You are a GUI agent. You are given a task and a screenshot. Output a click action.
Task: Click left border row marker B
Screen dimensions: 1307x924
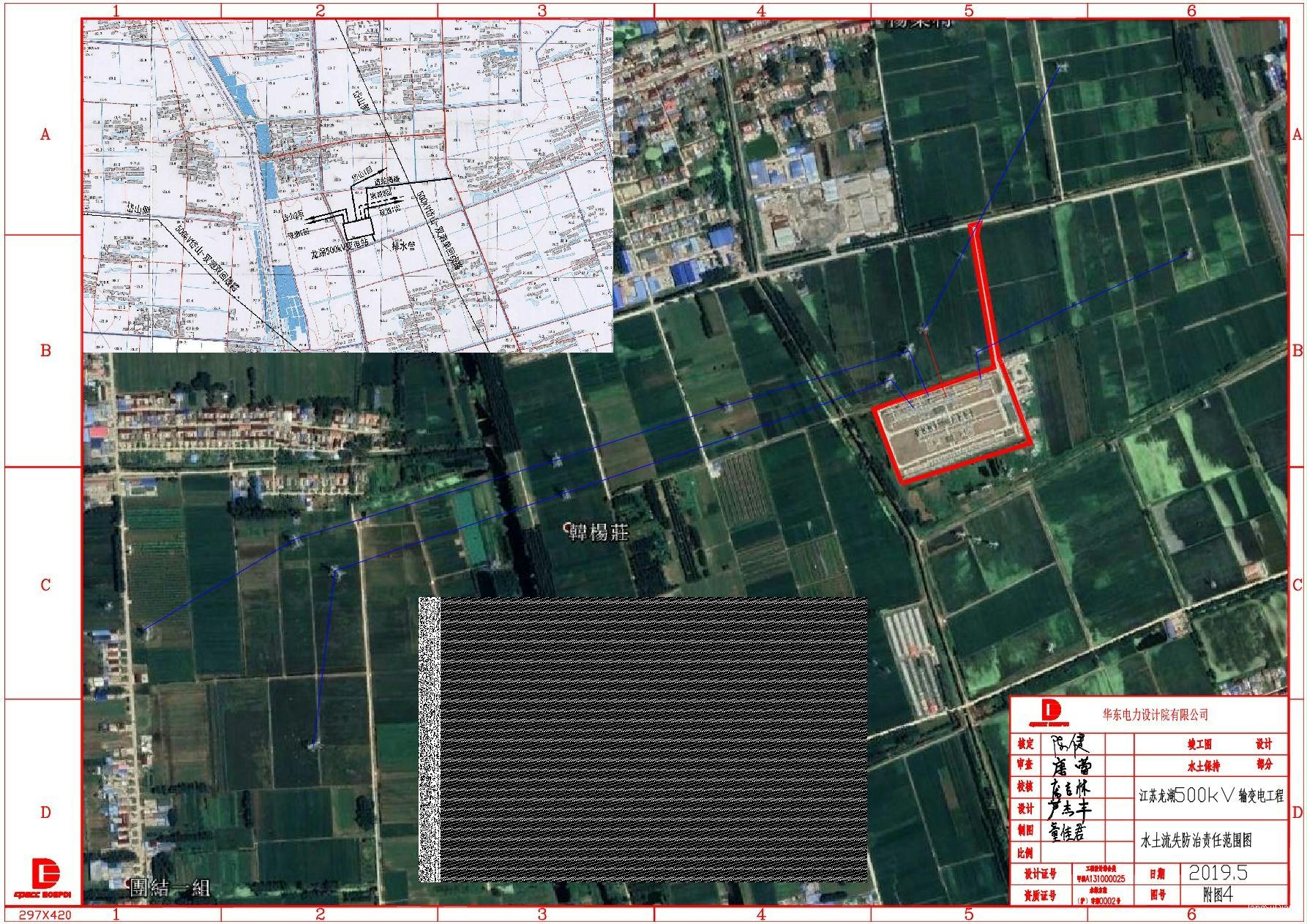45,350
